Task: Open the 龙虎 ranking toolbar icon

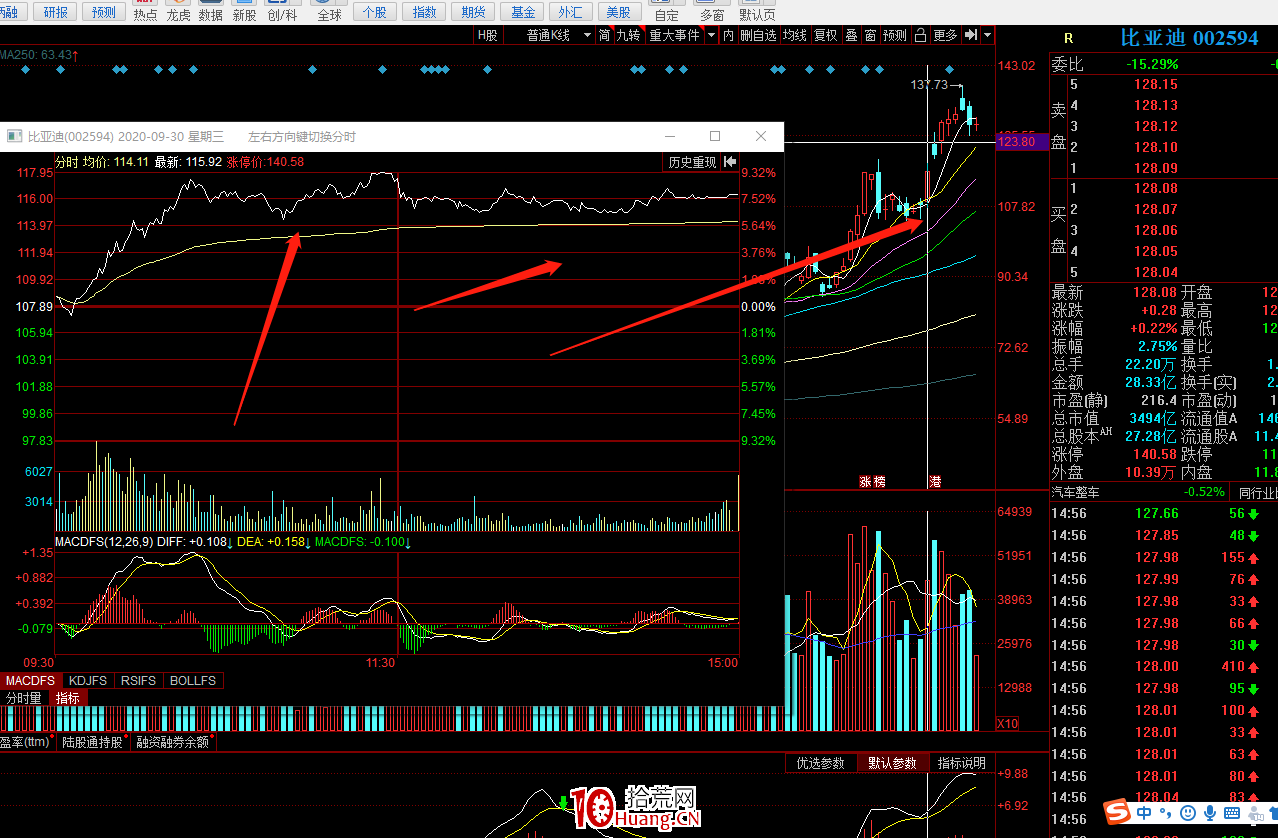Action: tap(178, 12)
